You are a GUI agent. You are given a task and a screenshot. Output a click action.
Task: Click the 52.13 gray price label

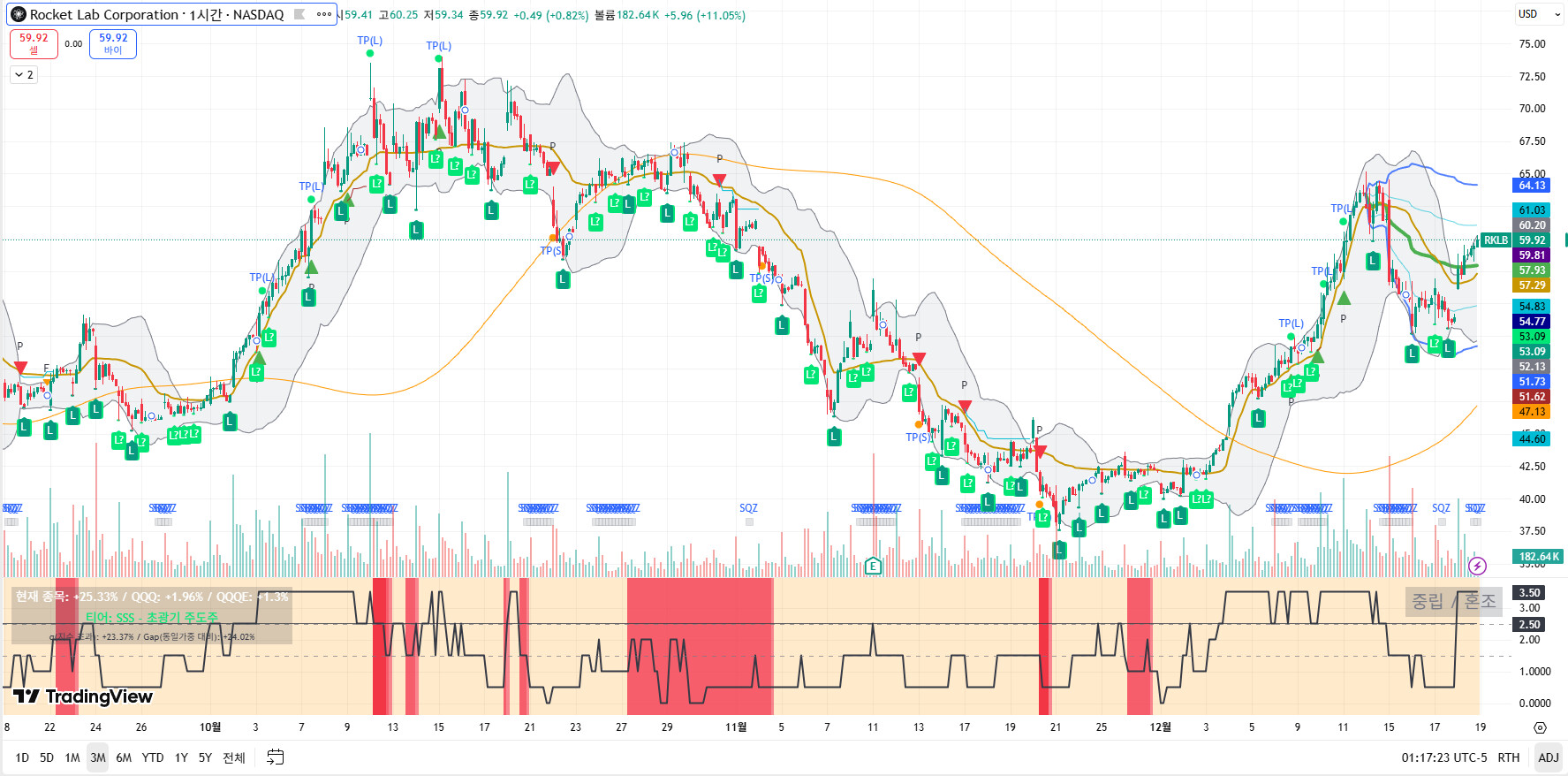tap(1532, 367)
